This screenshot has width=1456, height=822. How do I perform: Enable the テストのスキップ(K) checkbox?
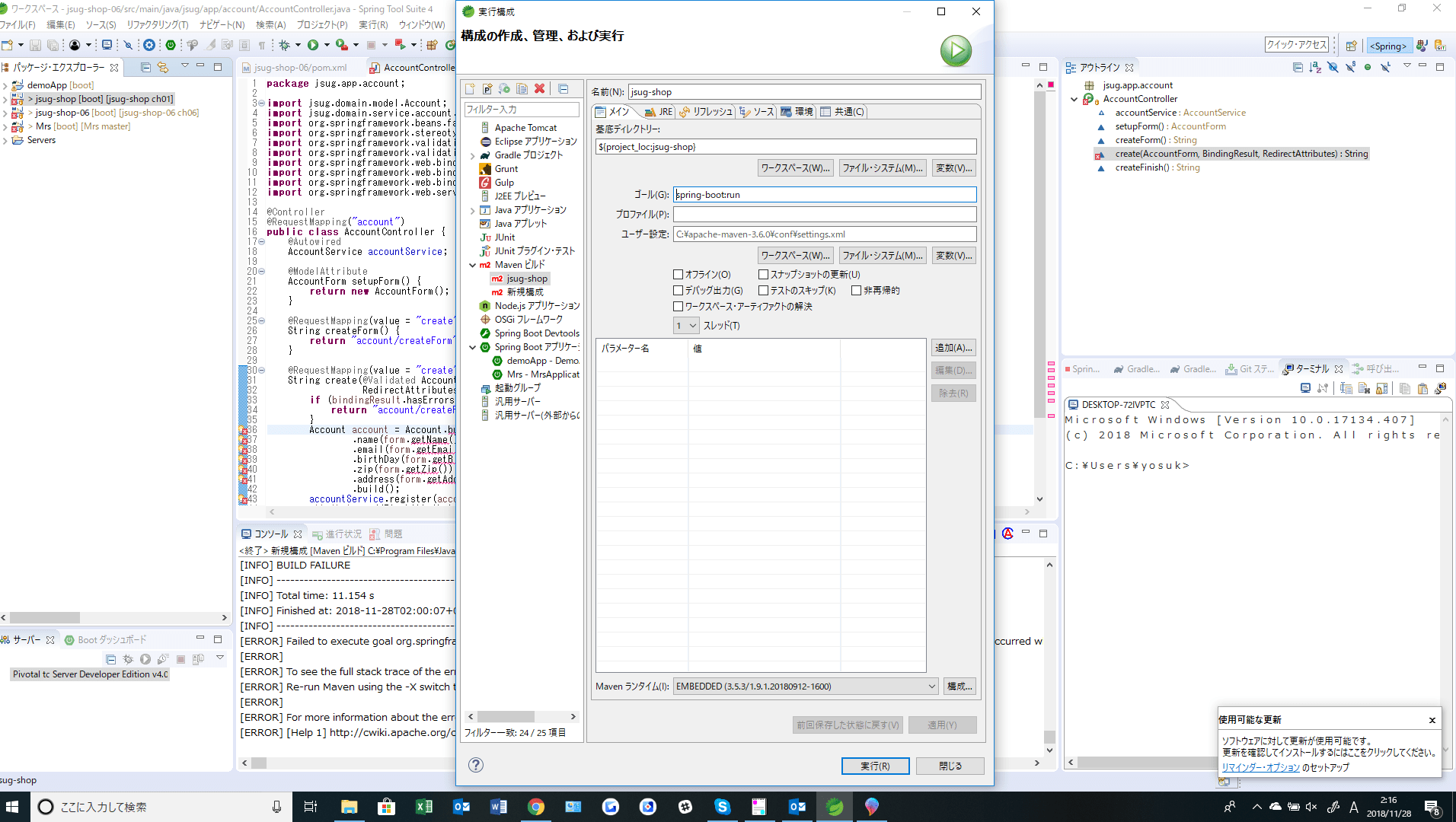click(x=763, y=291)
